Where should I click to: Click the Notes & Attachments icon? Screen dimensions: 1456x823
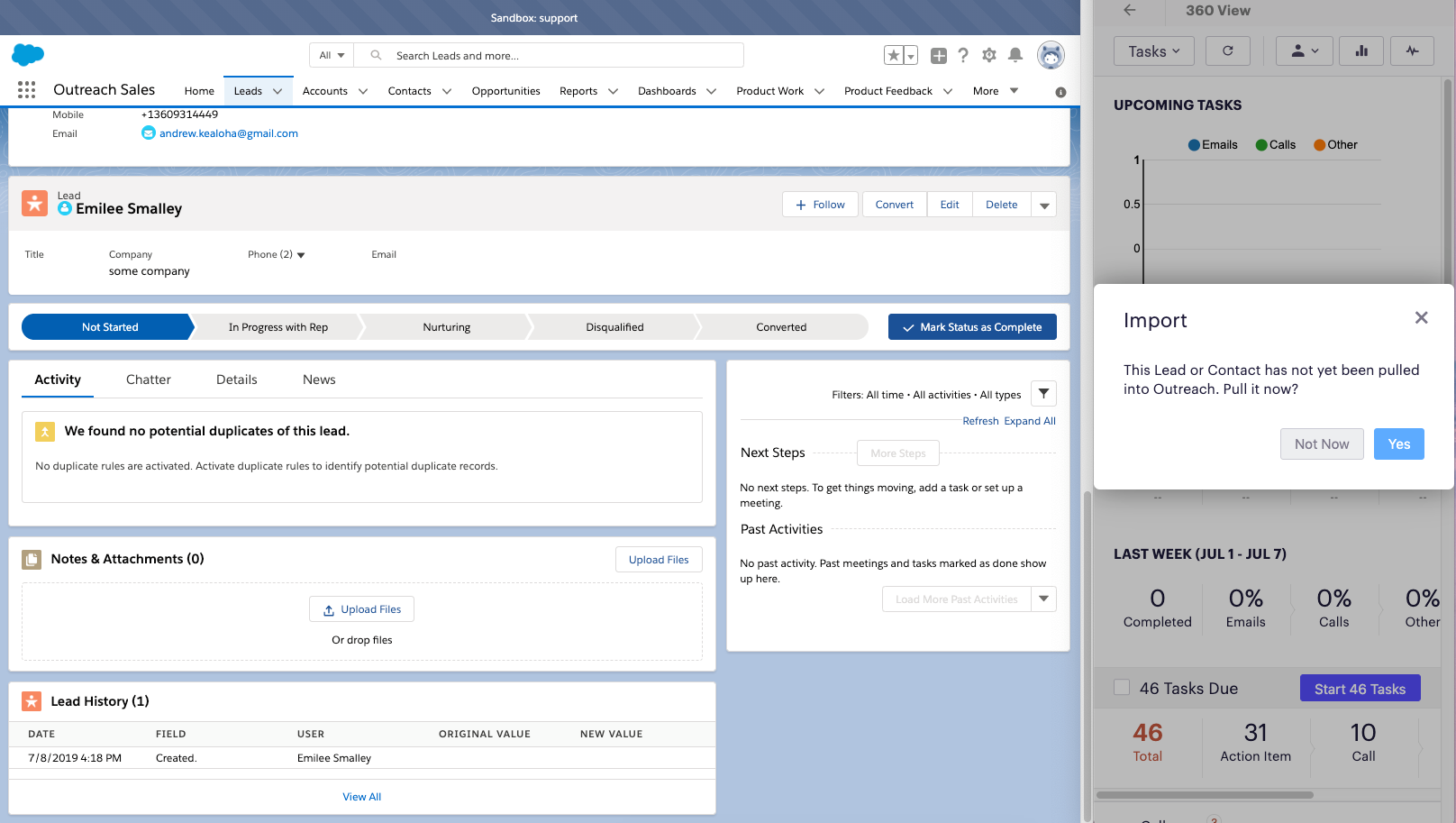point(32,560)
